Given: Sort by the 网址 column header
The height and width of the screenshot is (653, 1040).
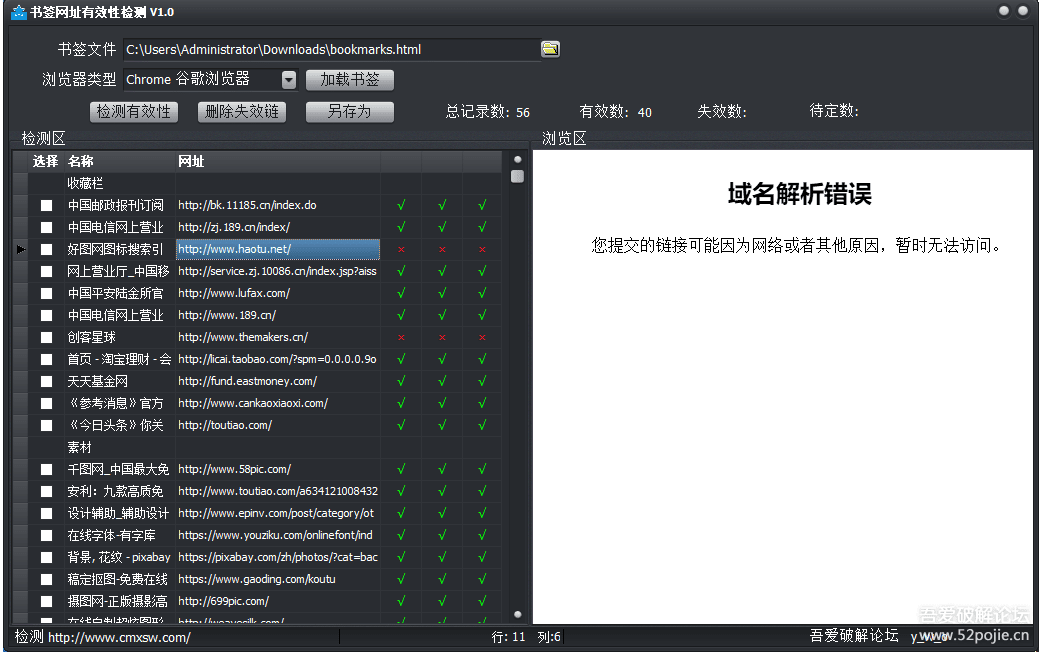Looking at the screenshot, I should click(278, 161).
